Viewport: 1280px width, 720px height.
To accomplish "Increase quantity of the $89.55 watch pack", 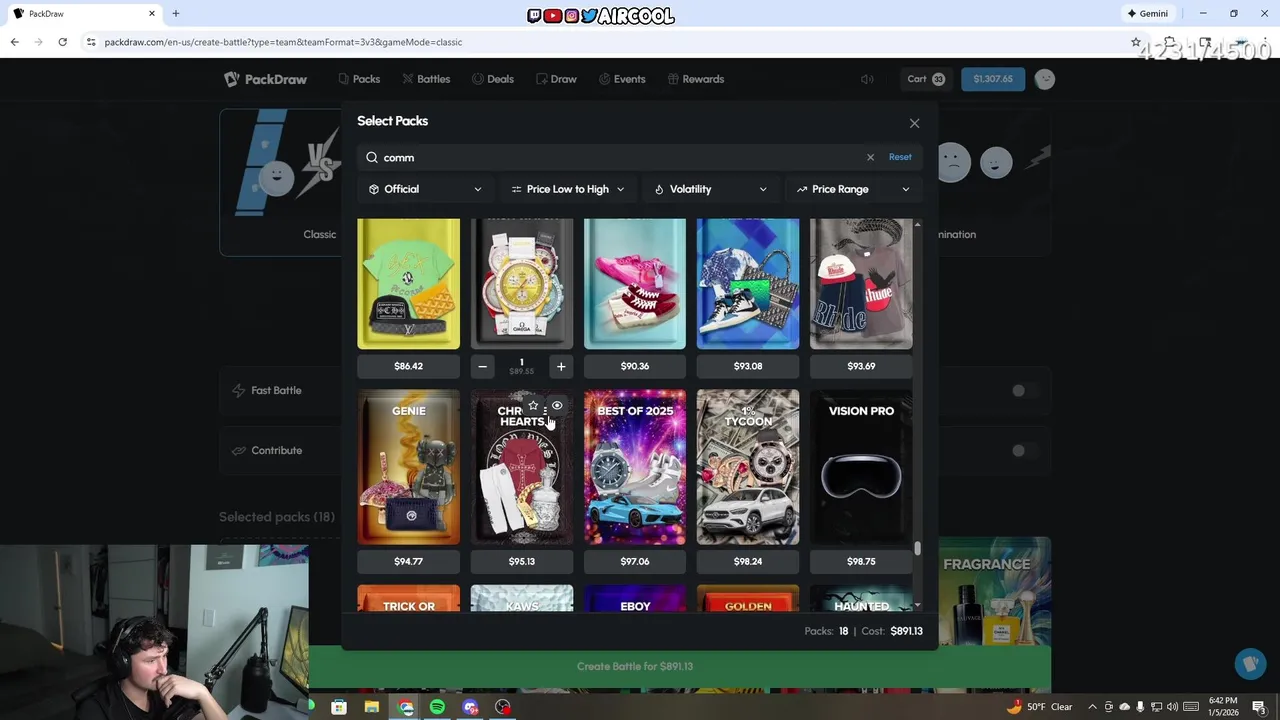I will pos(561,366).
